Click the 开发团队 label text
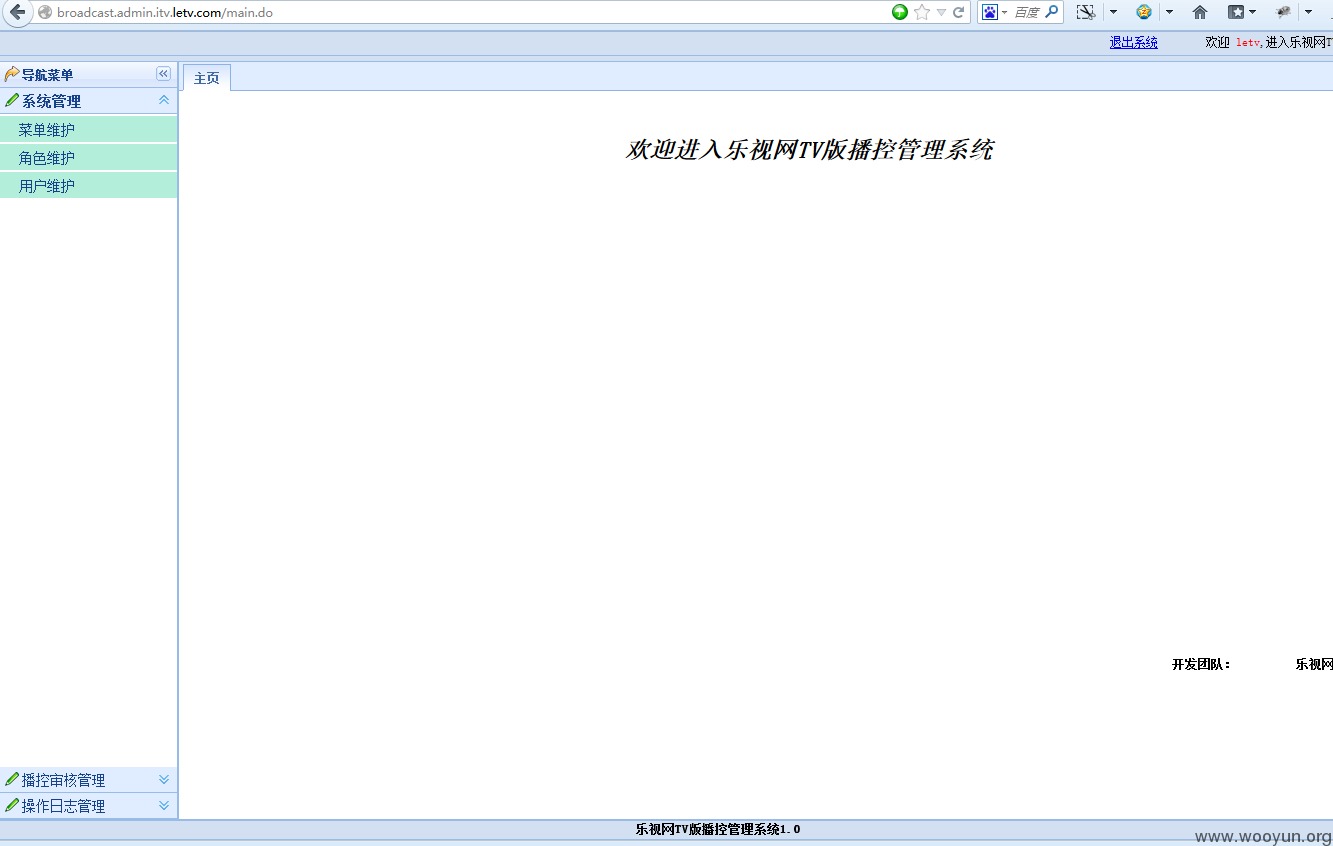The image size is (1333, 846). 1201,665
